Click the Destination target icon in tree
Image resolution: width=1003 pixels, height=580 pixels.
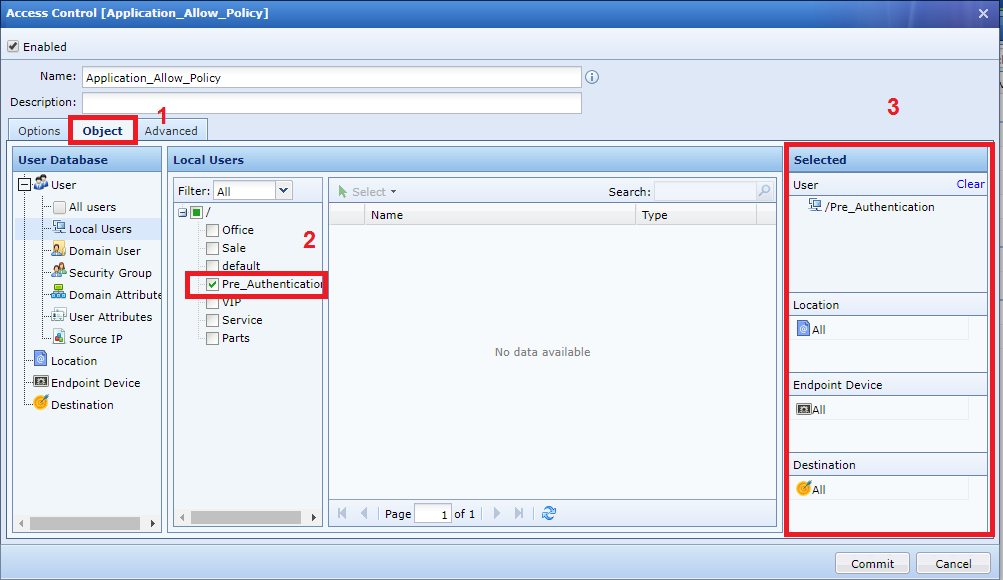[41, 402]
